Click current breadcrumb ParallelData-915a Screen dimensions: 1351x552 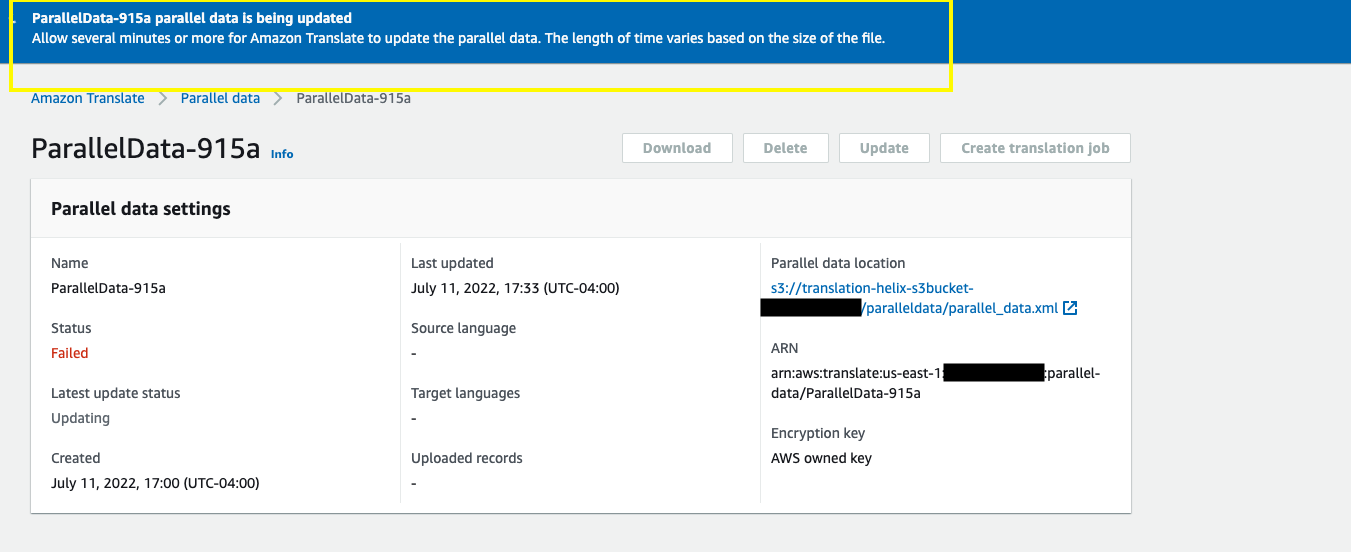[354, 98]
